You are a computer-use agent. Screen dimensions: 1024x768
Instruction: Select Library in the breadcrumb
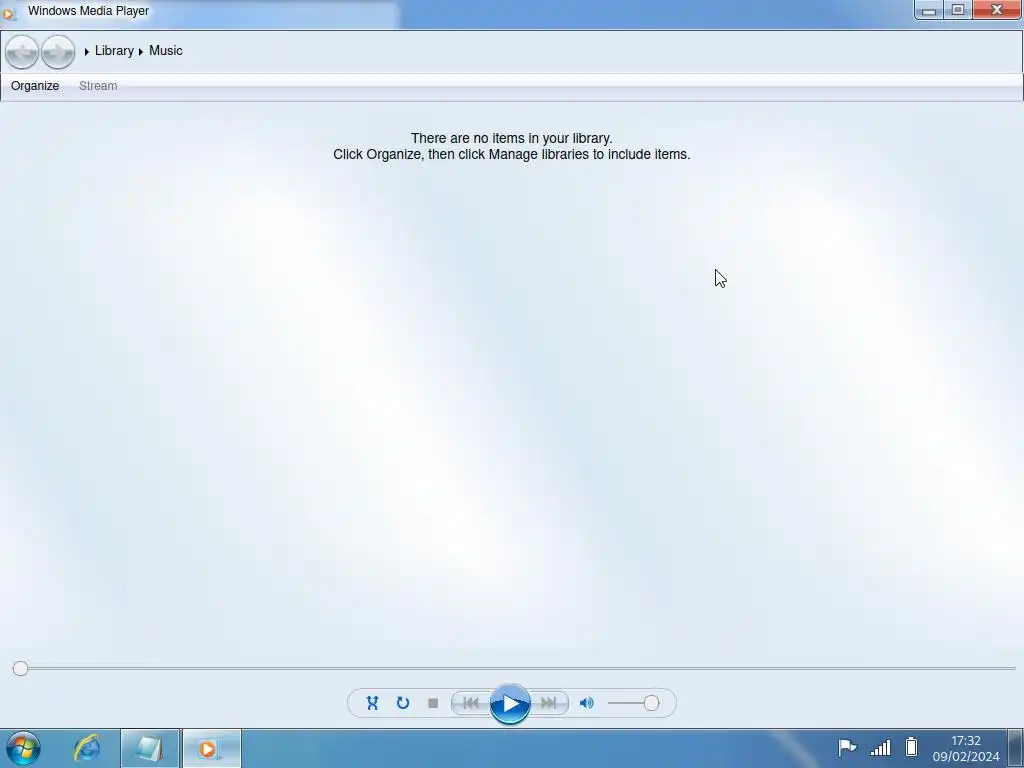114,51
